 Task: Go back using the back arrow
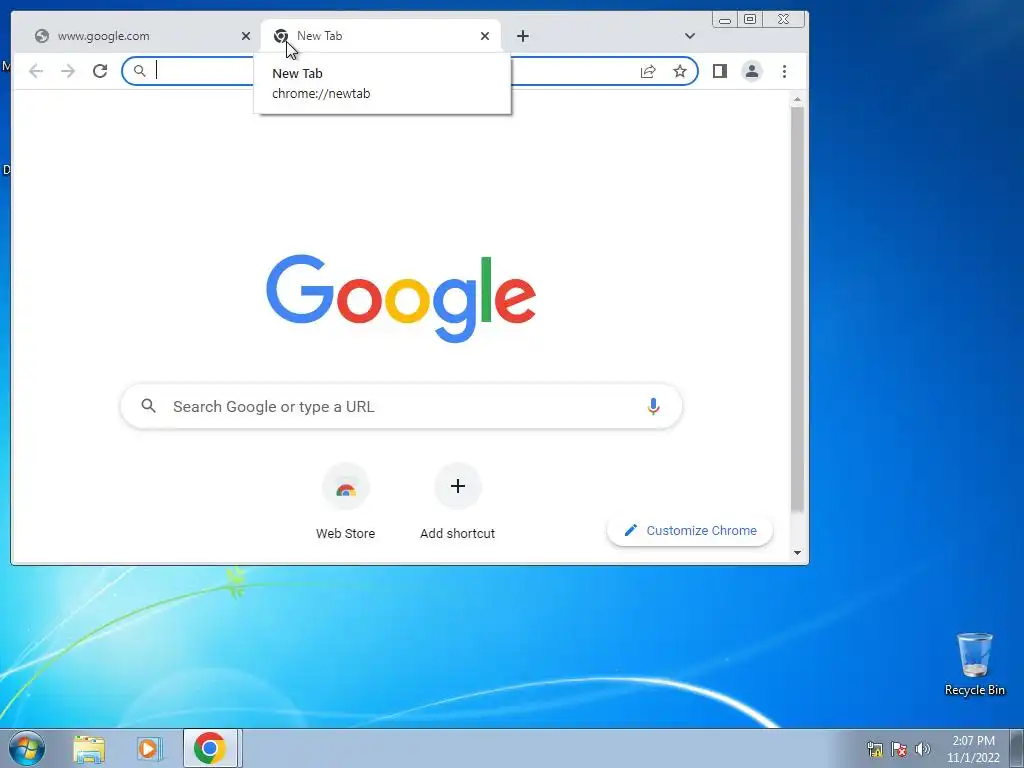[36, 71]
